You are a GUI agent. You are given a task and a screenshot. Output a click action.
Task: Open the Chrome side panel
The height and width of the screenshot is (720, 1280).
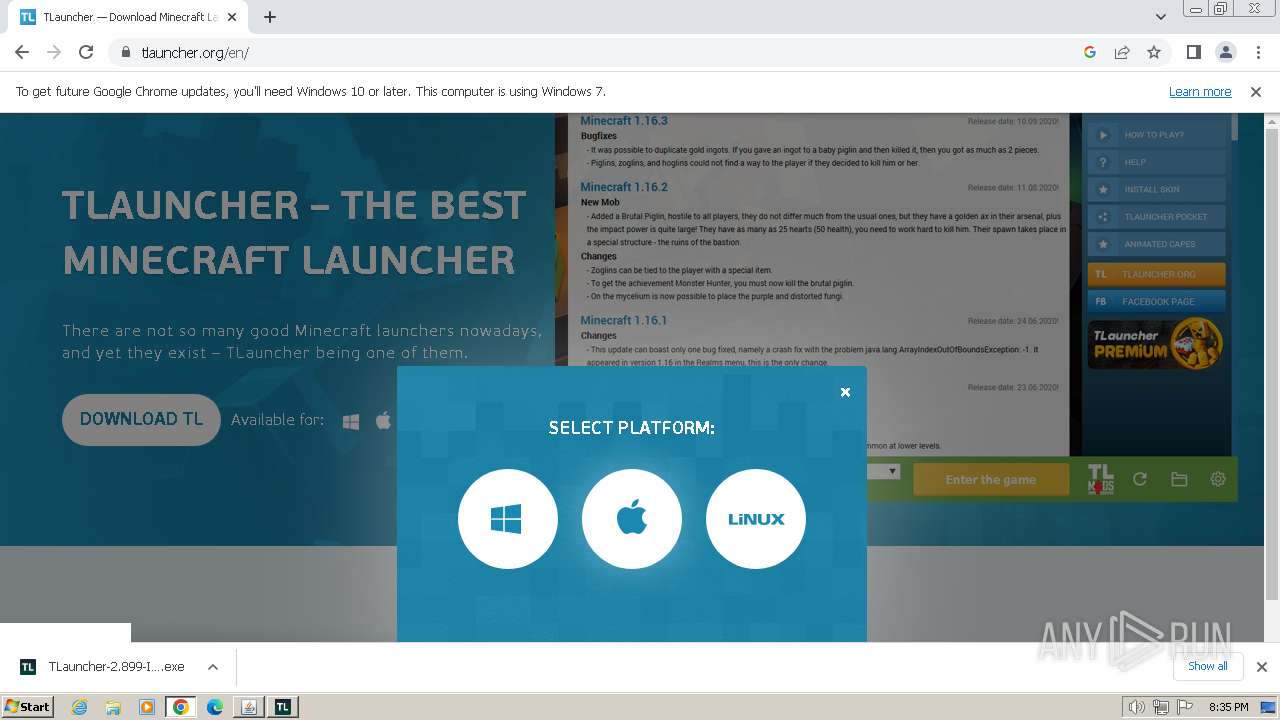[1193, 52]
